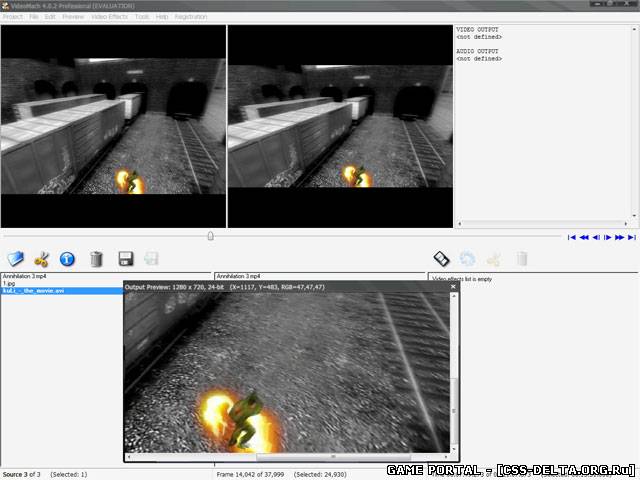Select the highlighted .avi movie in source list
Viewport: 640px width, 480px height.
(62, 291)
